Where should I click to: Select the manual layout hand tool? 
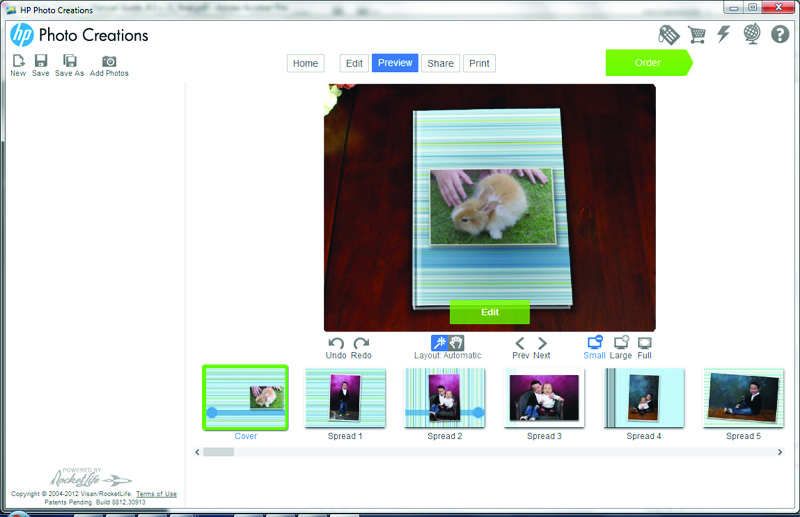point(456,342)
